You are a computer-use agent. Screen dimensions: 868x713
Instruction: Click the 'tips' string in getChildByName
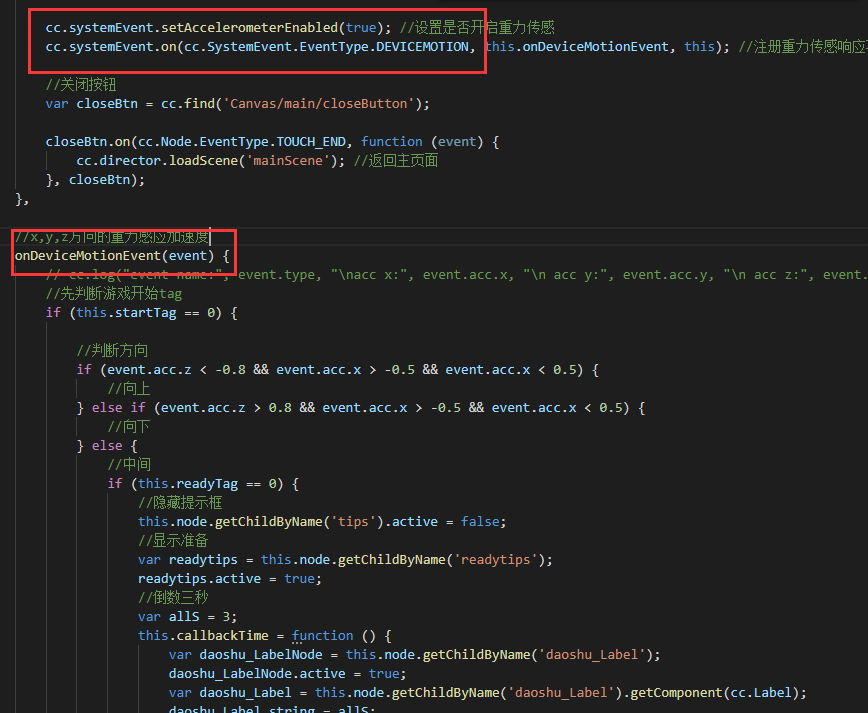353,522
